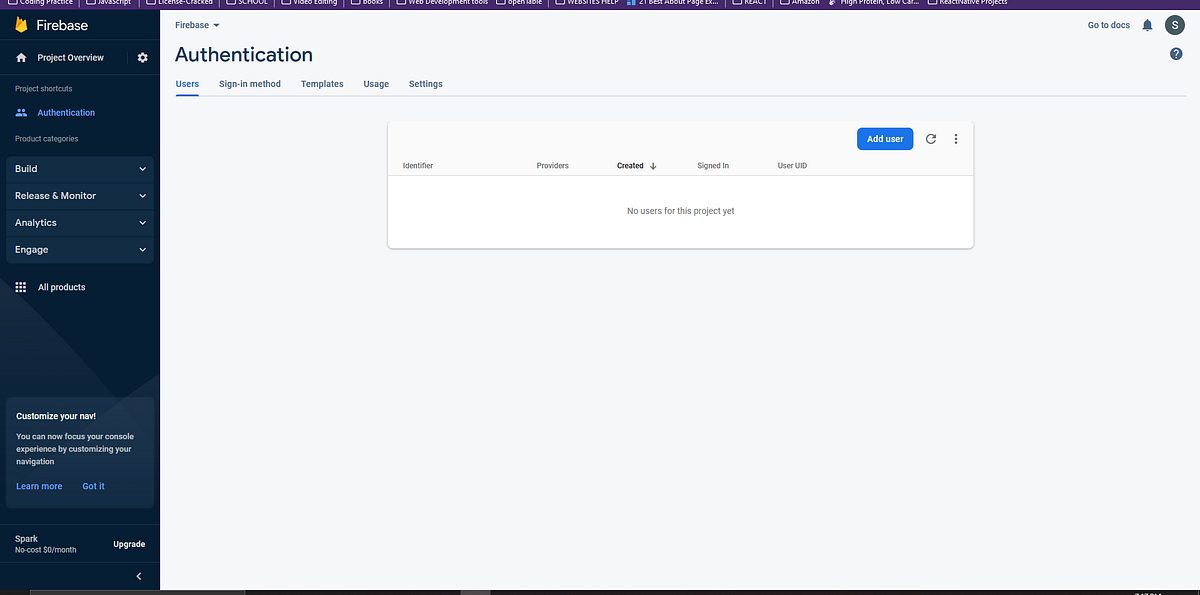
Task: Open Project Overview in sidebar
Action: (70, 58)
